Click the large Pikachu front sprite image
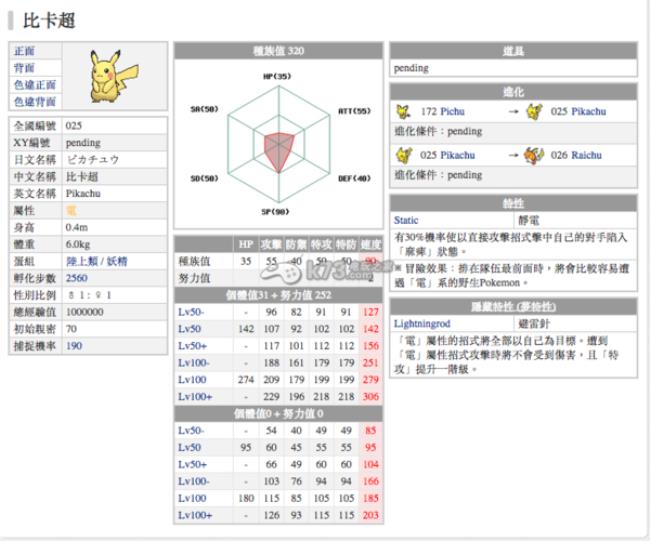Viewport: 650px width, 541px height. pyautogui.click(x=113, y=76)
